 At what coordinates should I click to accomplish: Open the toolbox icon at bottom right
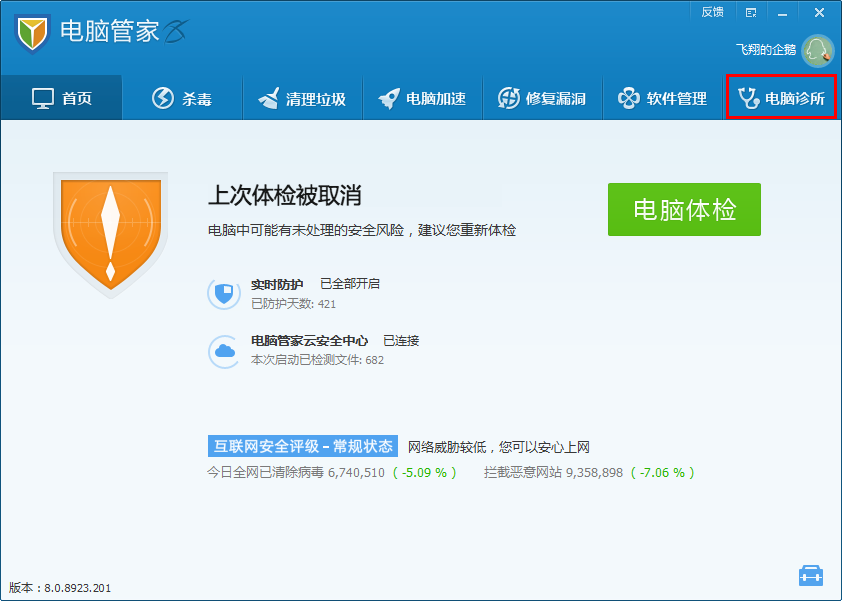(812, 575)
